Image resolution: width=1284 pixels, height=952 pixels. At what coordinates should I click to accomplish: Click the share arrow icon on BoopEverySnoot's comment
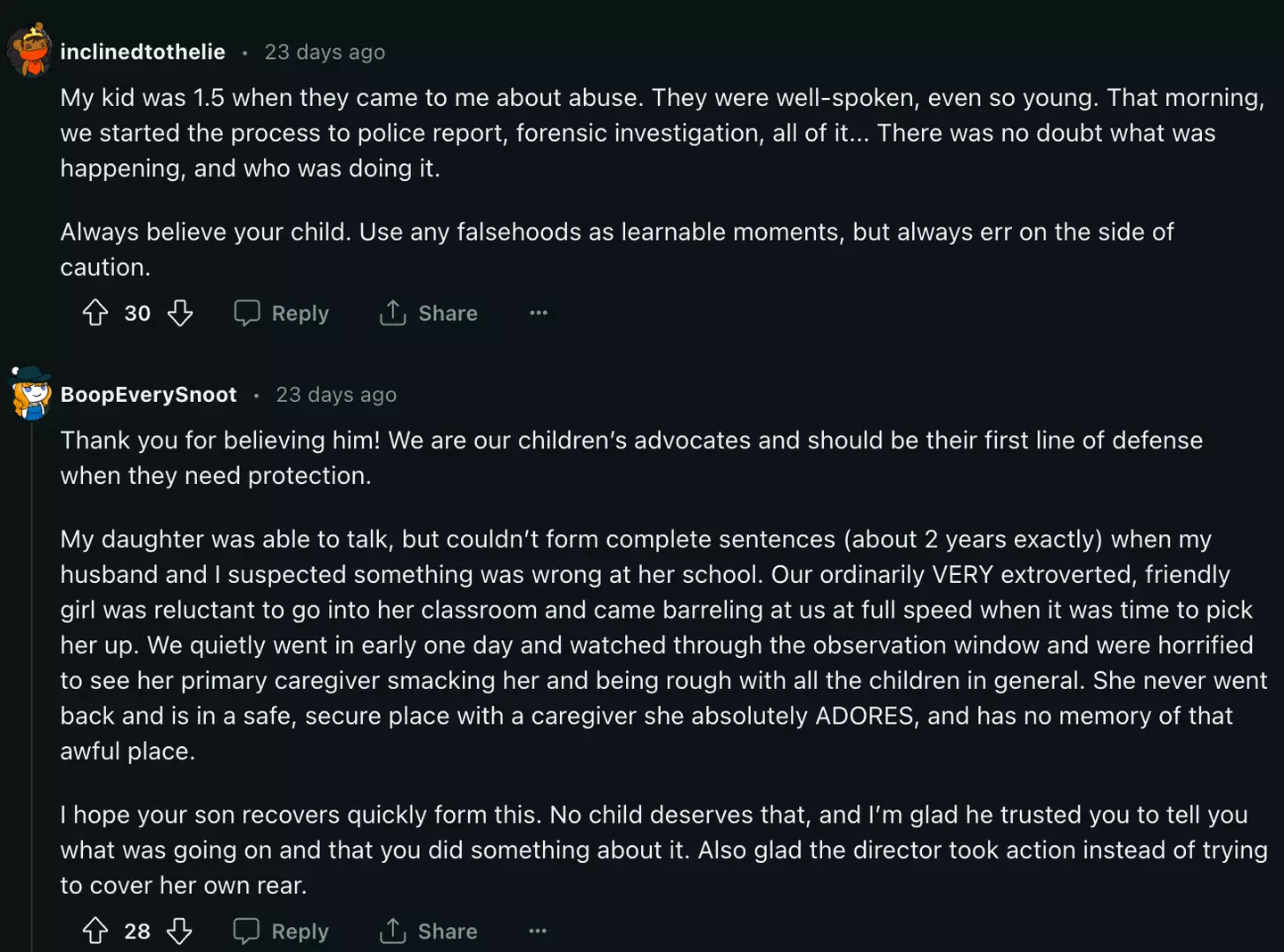392,931
